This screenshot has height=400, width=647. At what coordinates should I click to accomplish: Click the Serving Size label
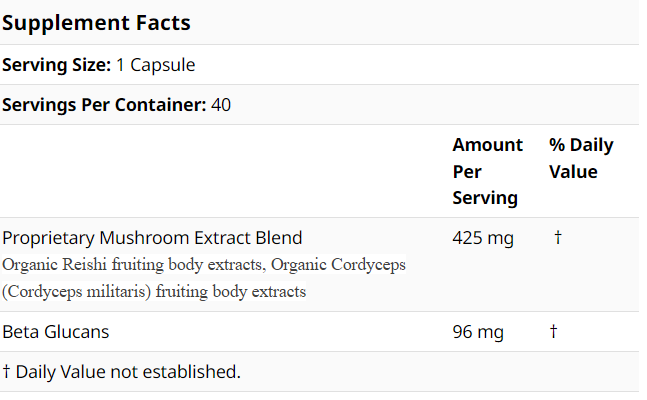pyautogui.click(x=56, y=66)
